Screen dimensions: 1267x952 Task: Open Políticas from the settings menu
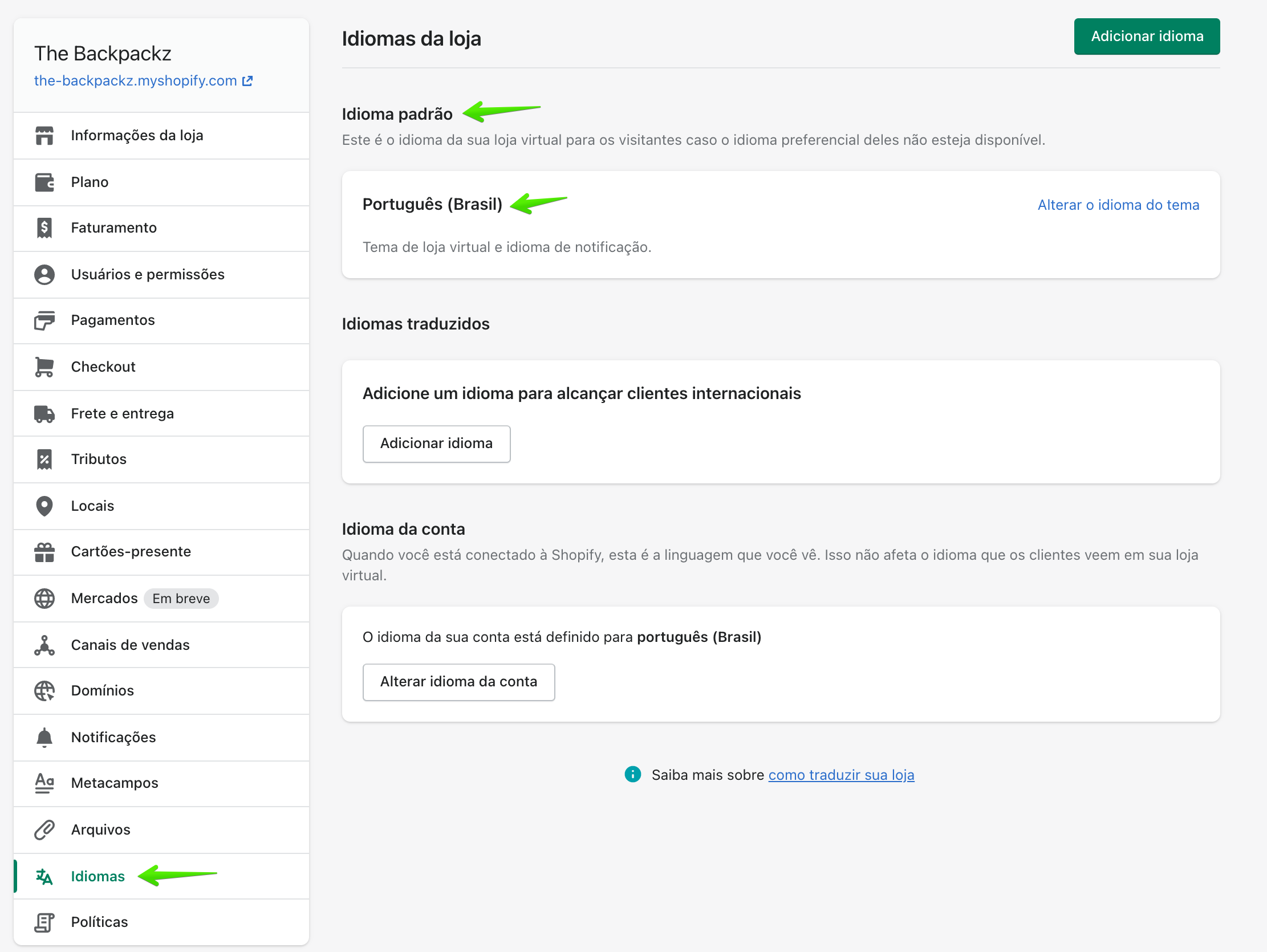tap(100, 922)
